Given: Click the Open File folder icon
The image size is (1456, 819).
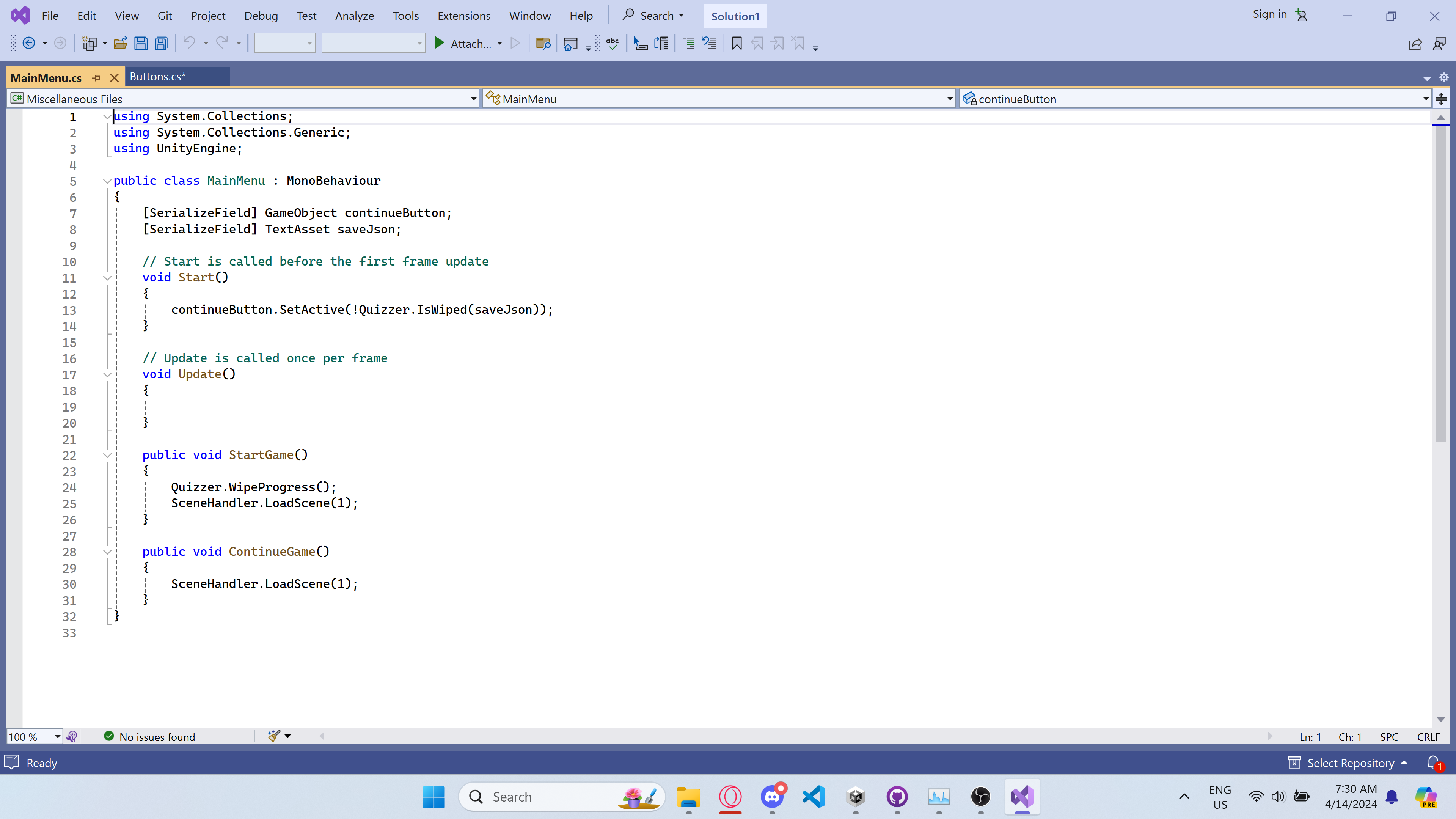Looking at the screenshot, I should [120, 44].
